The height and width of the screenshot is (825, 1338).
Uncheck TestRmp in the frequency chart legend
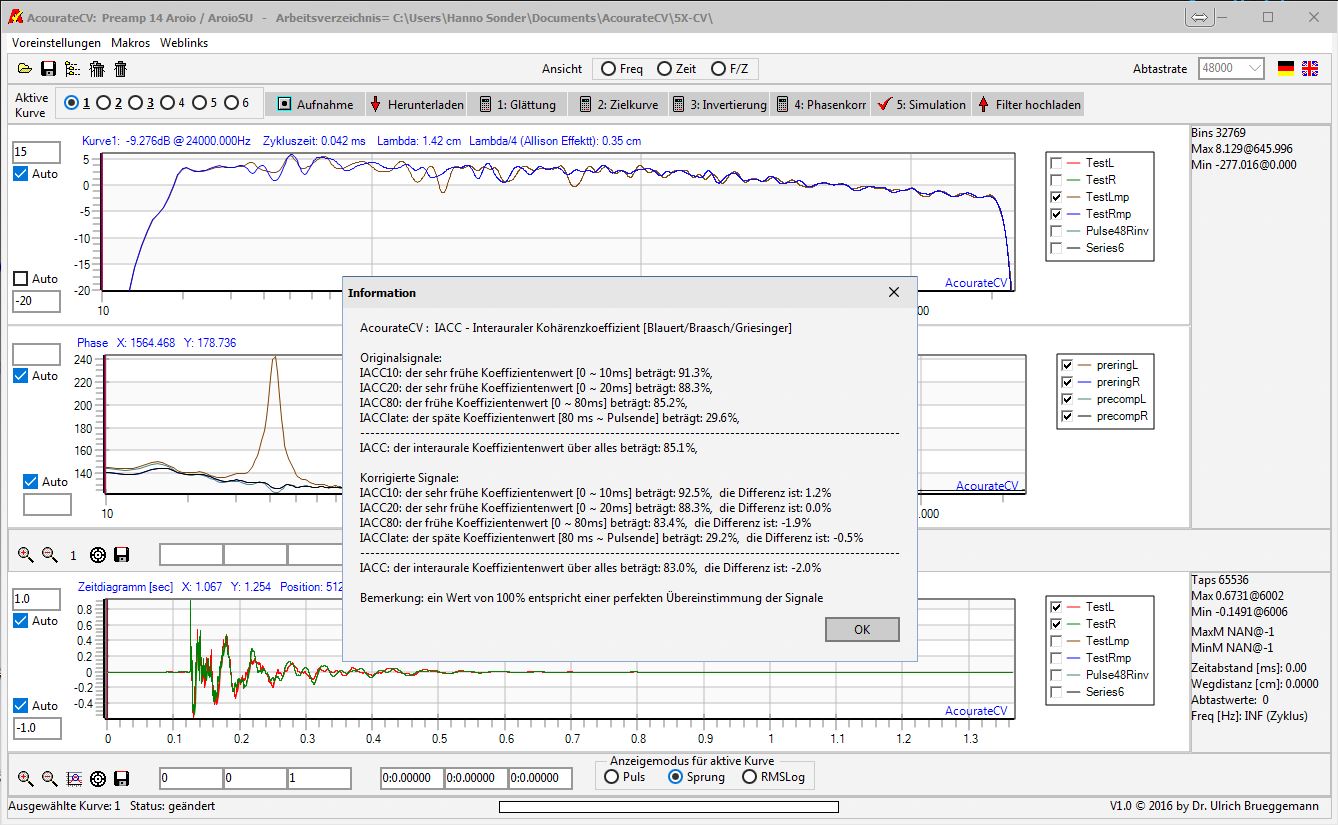pos(1056,214)
